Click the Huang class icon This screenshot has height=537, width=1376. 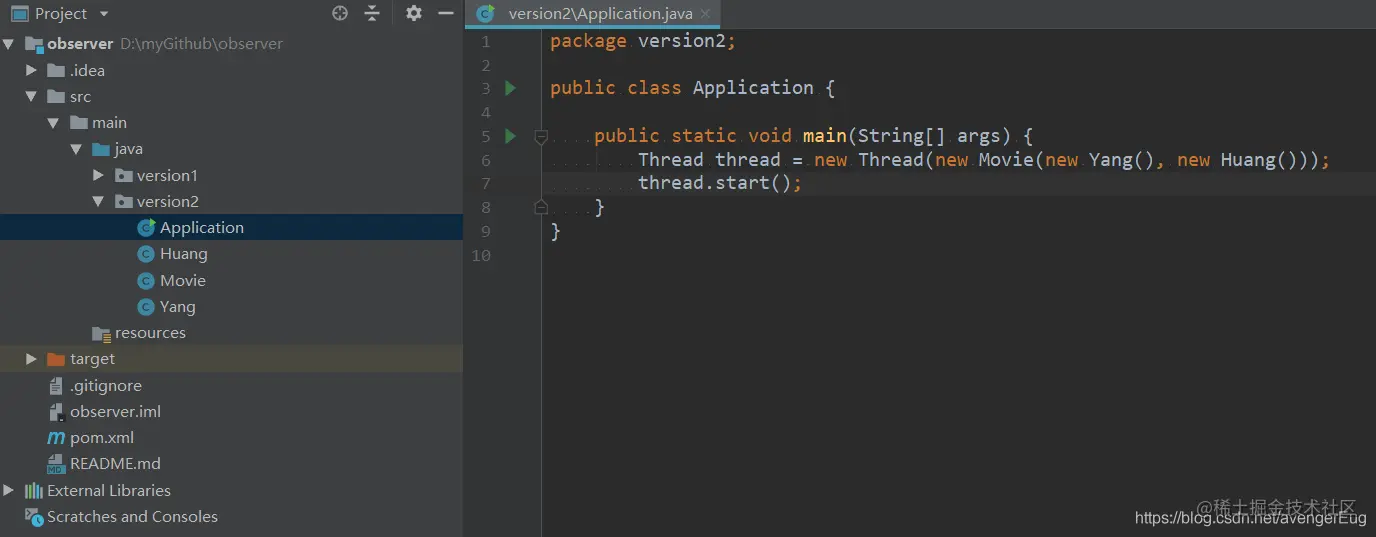[x=146, y=254]
